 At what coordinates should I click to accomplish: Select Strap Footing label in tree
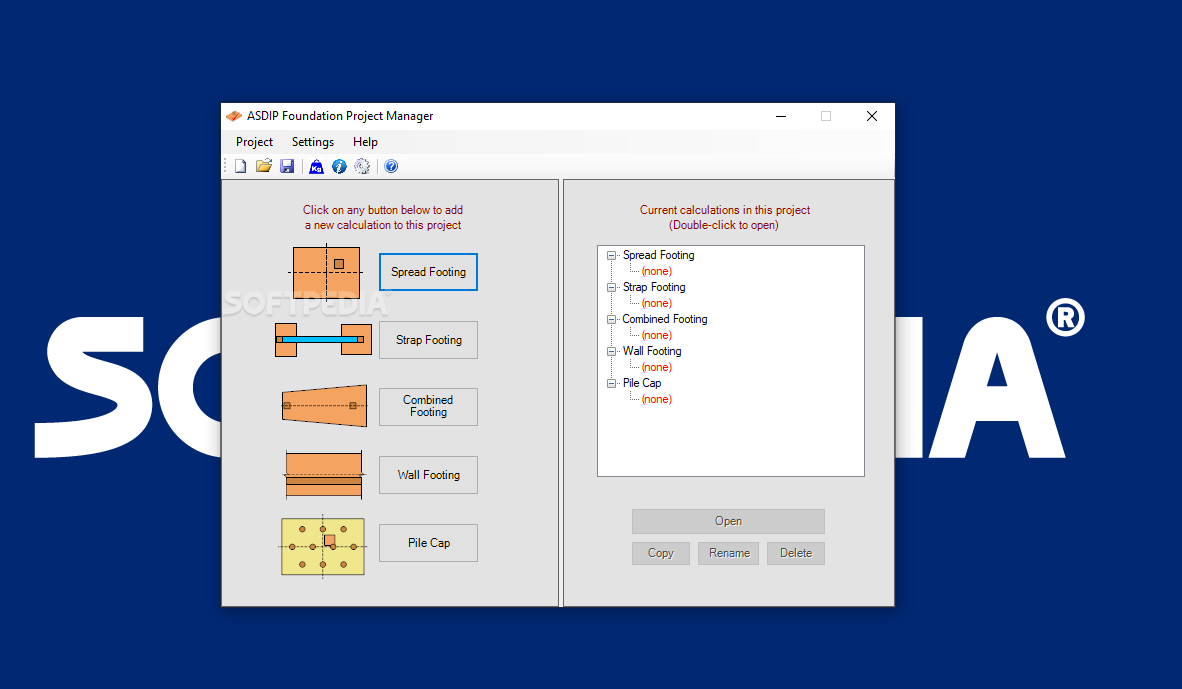(x=654, y=287)
